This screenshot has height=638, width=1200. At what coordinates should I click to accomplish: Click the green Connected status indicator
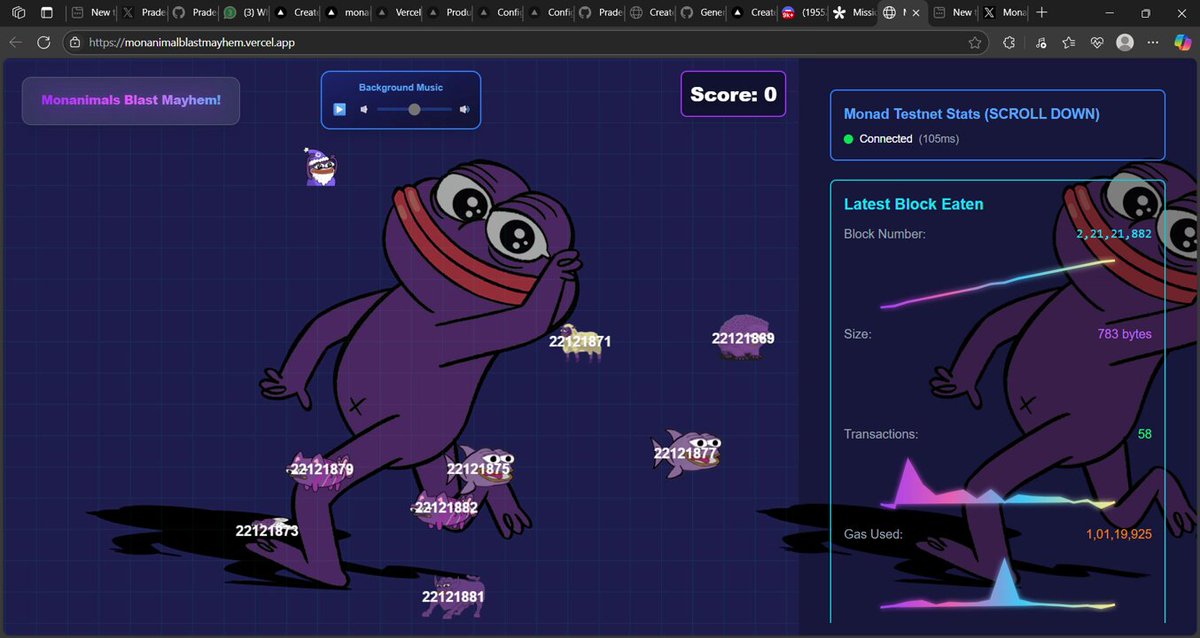(849, 139)
